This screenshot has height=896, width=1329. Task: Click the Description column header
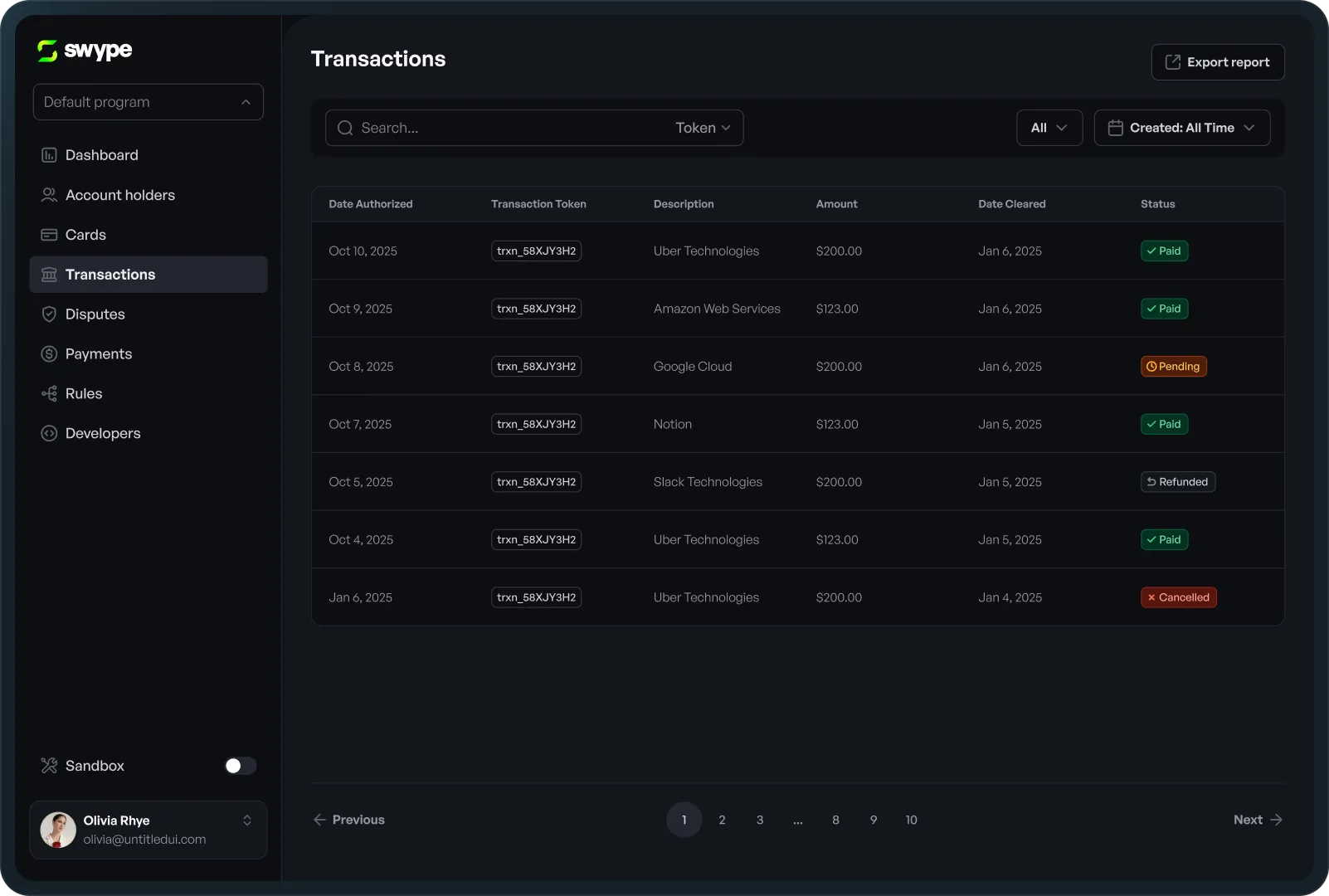click(x=684, y=204)
